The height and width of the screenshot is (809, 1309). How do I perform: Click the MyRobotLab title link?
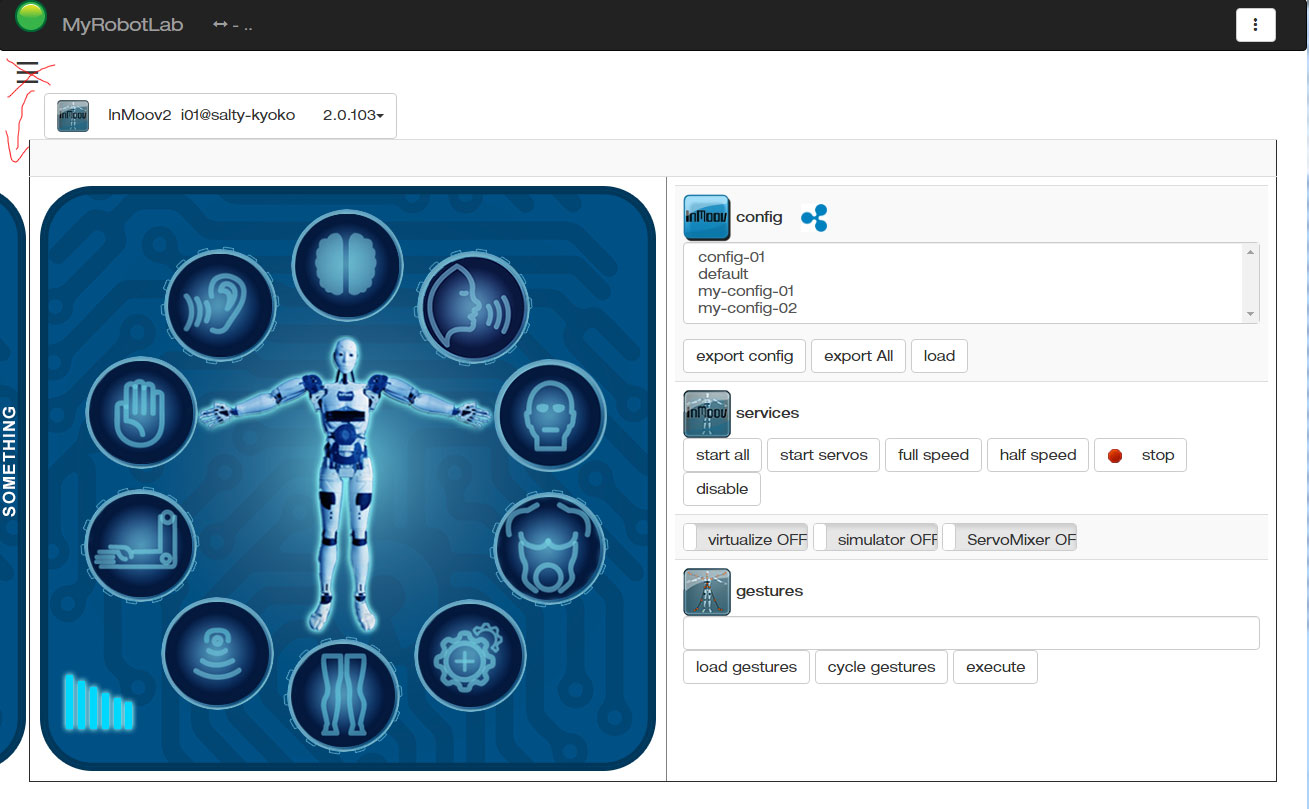[x=122, y=25]
